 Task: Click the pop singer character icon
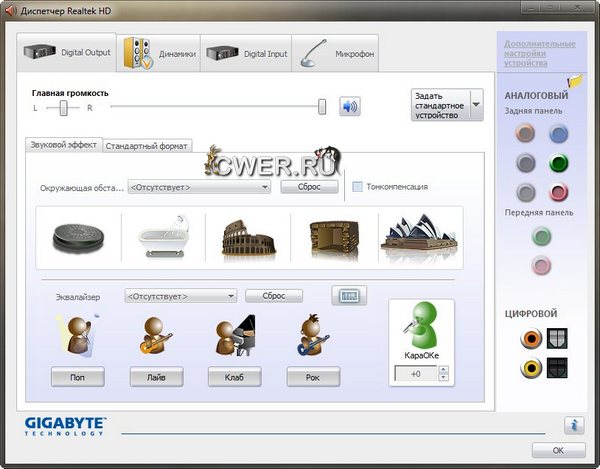pos(78,335)
